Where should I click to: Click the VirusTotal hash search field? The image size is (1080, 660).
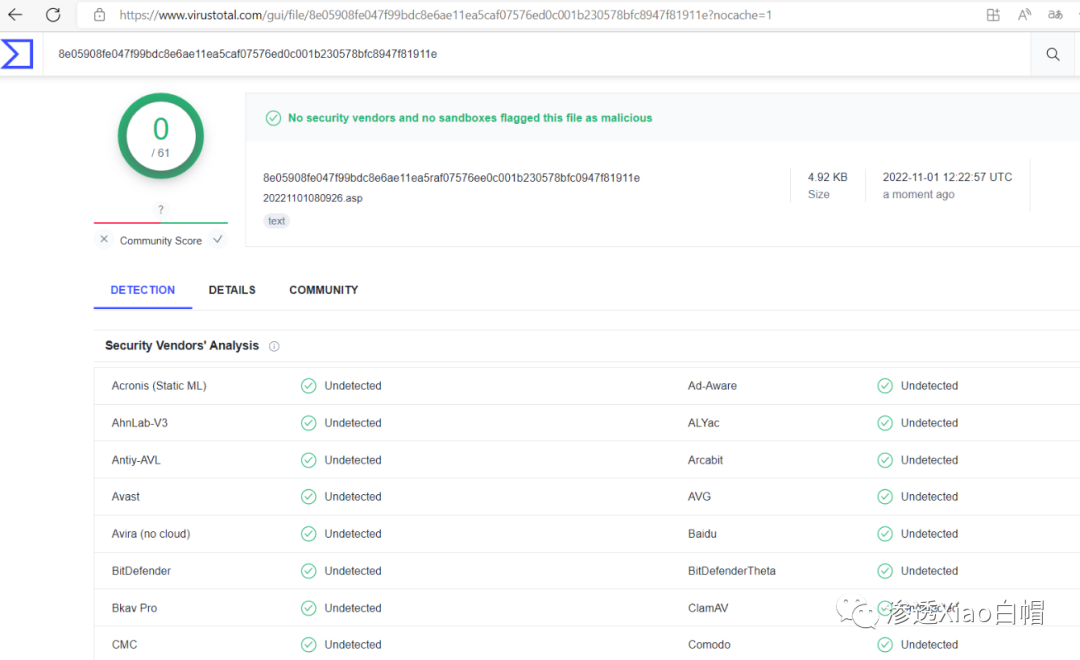pos(537,54)
